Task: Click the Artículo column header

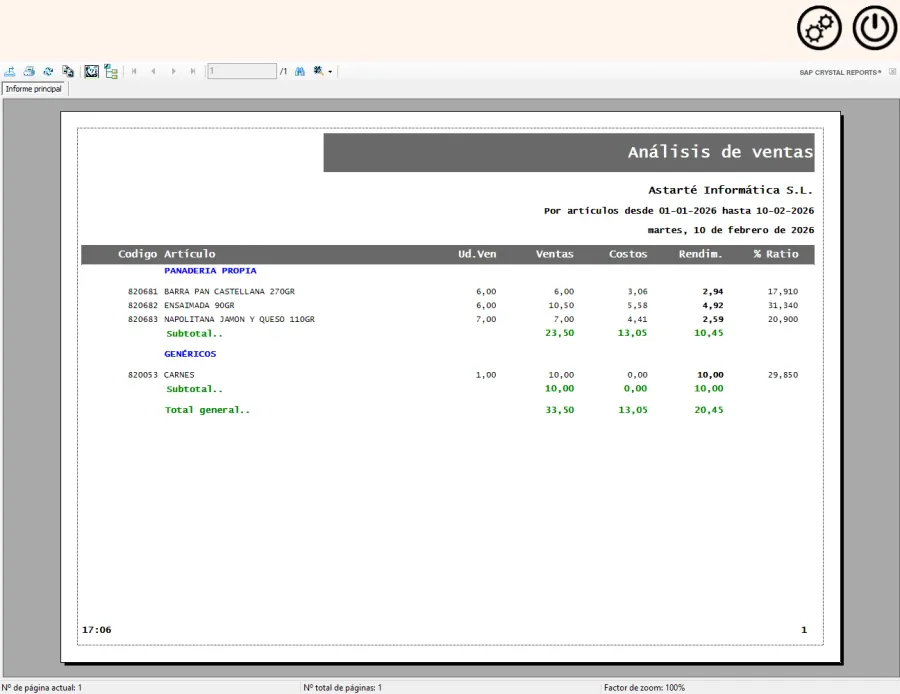Action: (190, 254)
